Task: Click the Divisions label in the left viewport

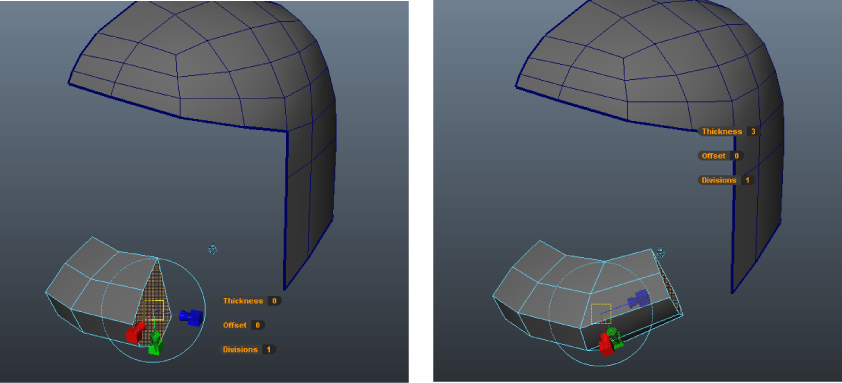Action: tap(240, 350)
